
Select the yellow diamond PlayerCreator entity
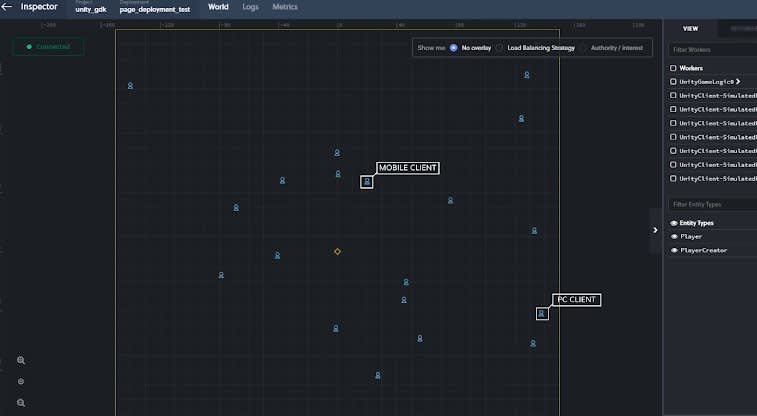(337, 251)
